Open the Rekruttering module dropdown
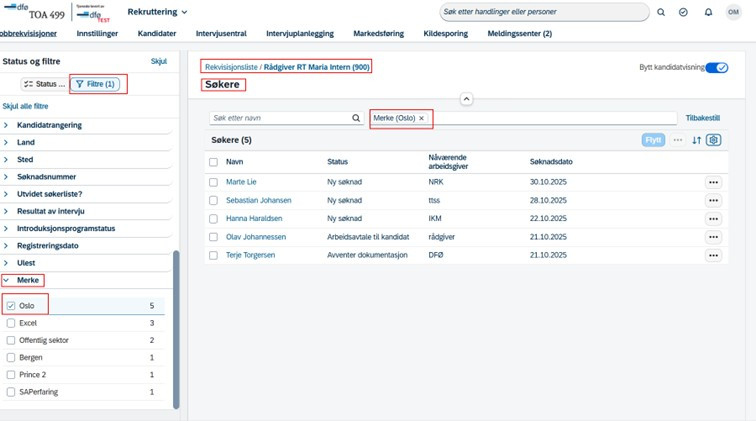Screen dimensions: 756x421 click(x=157, y=12)
